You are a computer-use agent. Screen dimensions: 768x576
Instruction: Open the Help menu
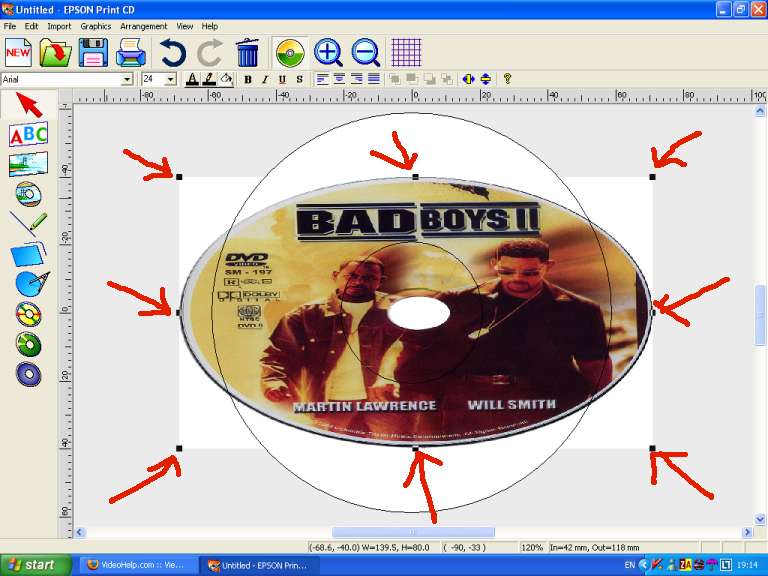click(210, 26)
